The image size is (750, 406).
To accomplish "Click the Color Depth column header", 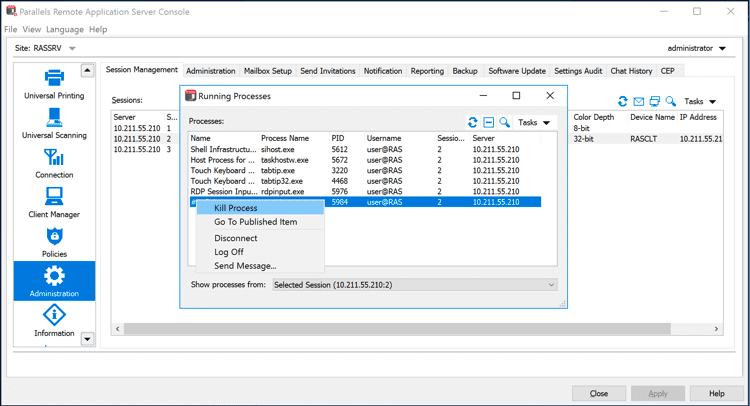I will click(x=594, y=117).
